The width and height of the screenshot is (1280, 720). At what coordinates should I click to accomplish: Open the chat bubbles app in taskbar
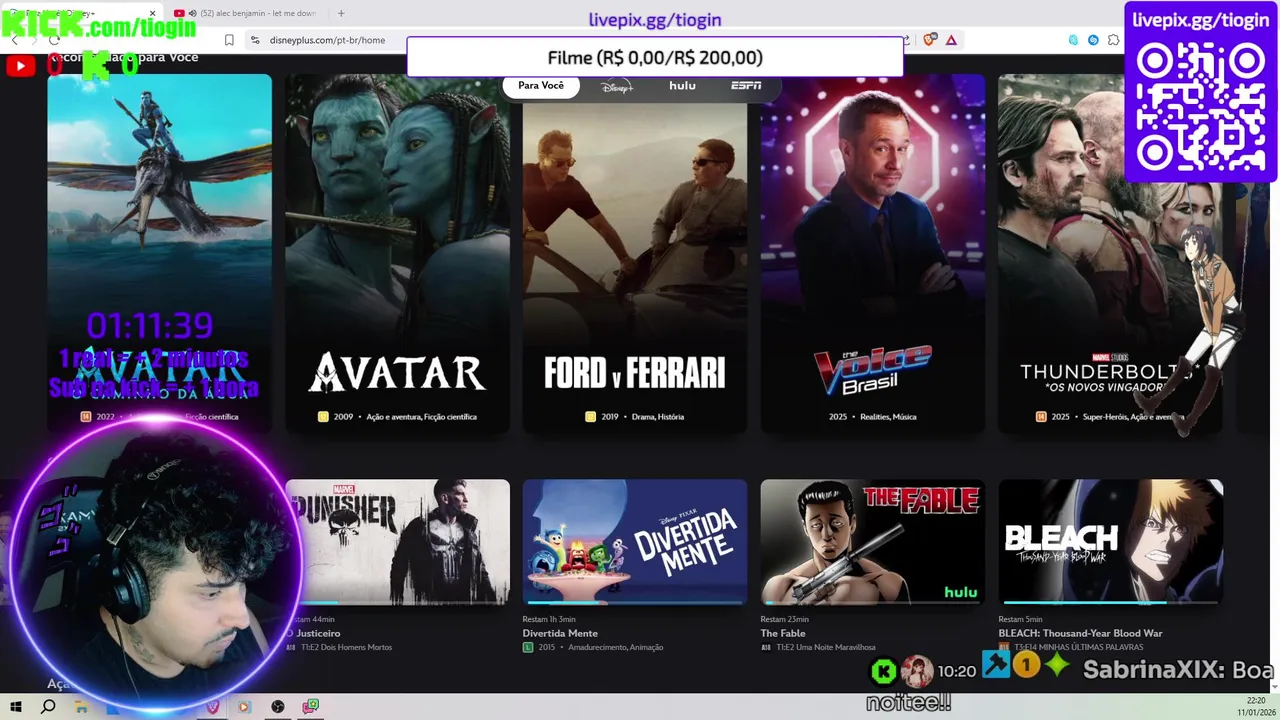(x=311, y=706)
